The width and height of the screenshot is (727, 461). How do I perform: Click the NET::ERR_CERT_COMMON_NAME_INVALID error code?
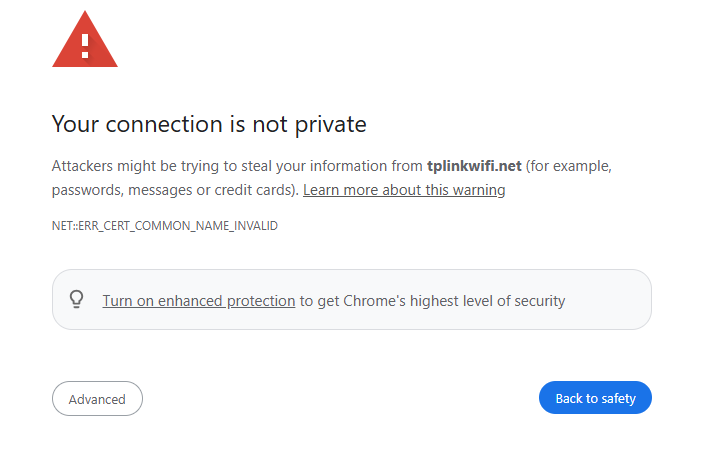point(165,226)
